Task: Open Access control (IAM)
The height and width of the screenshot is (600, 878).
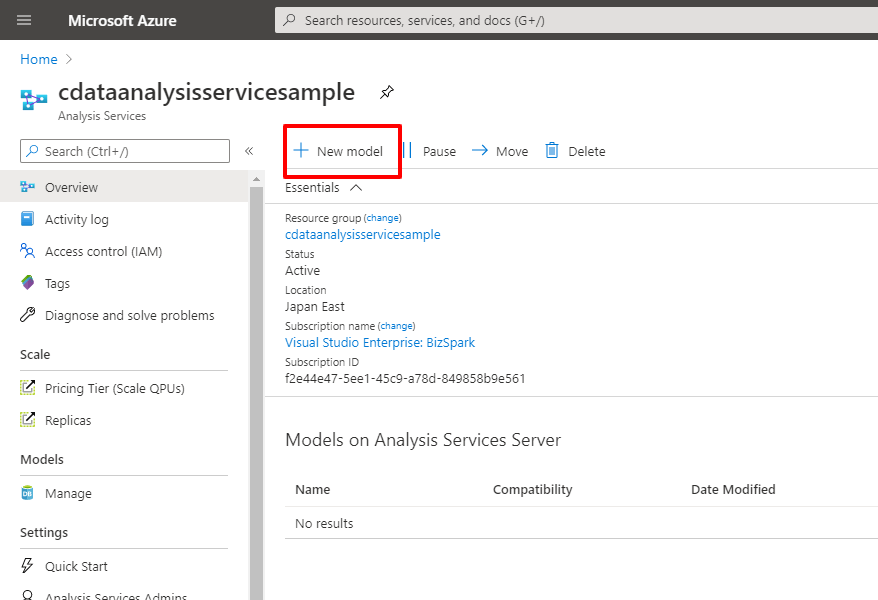Action: pos(103,251)
